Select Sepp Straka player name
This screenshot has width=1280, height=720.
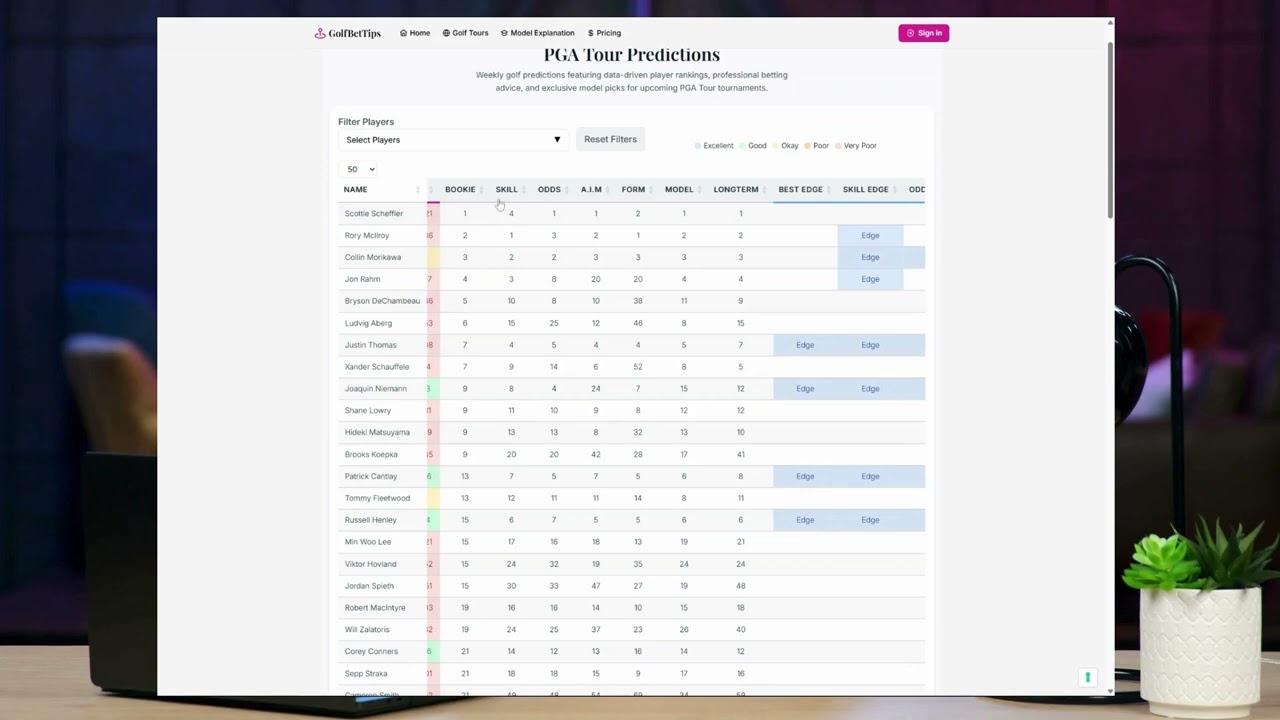pyautogui.click(x=366, y=673)
